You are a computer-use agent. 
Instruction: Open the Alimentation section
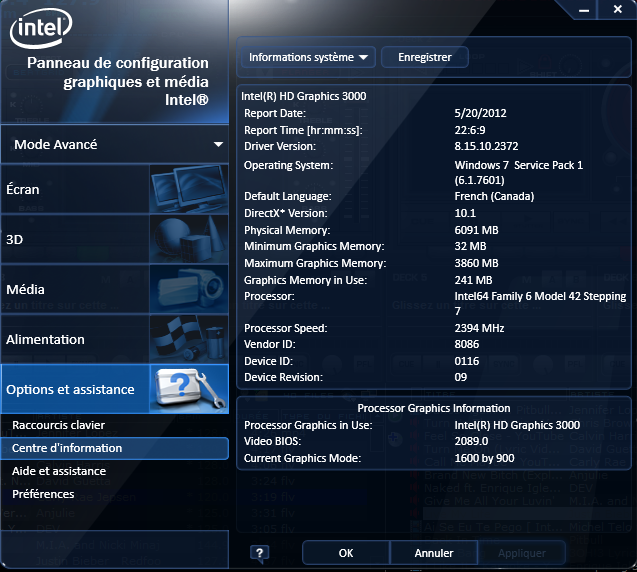pyautogui.click(x=115, y=339)
